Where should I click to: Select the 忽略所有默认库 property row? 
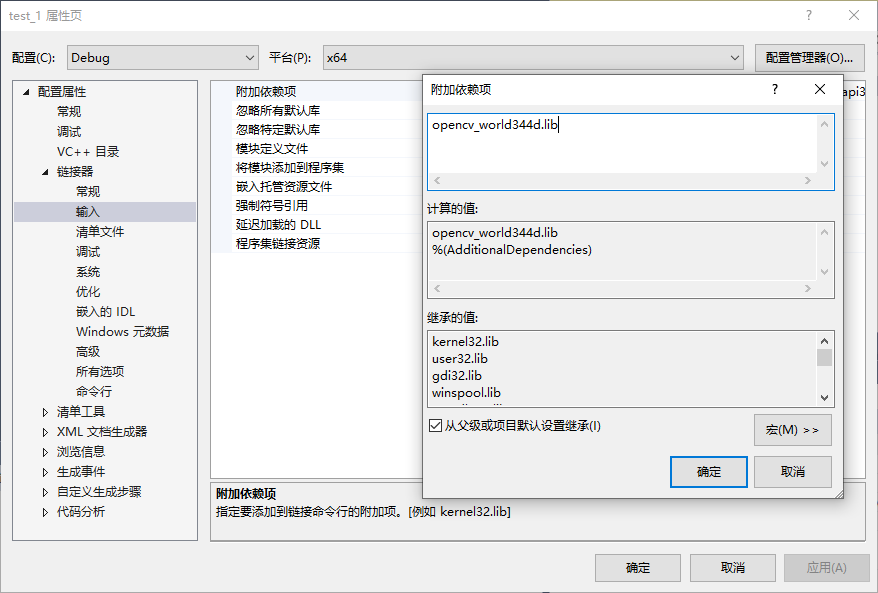tap(278, 111)
